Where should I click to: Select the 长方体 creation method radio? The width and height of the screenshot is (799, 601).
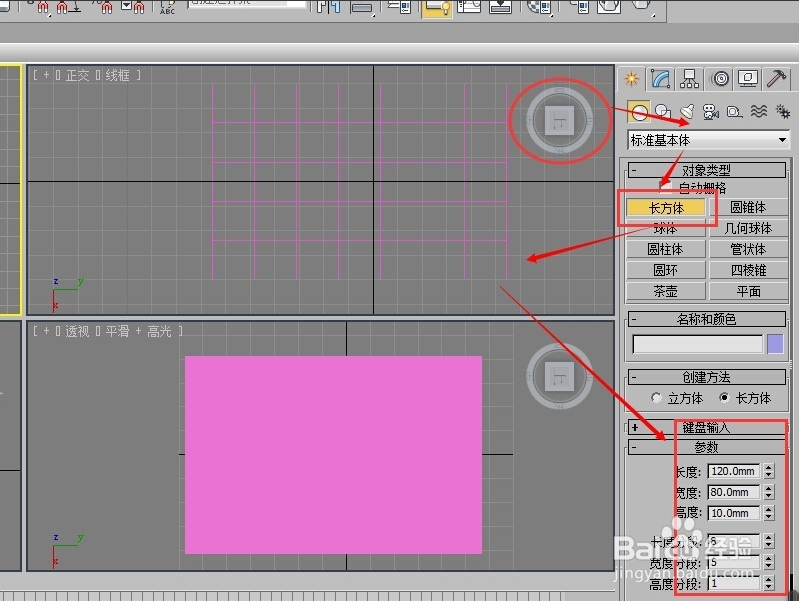pyautogui.click(x=724, y=398)
